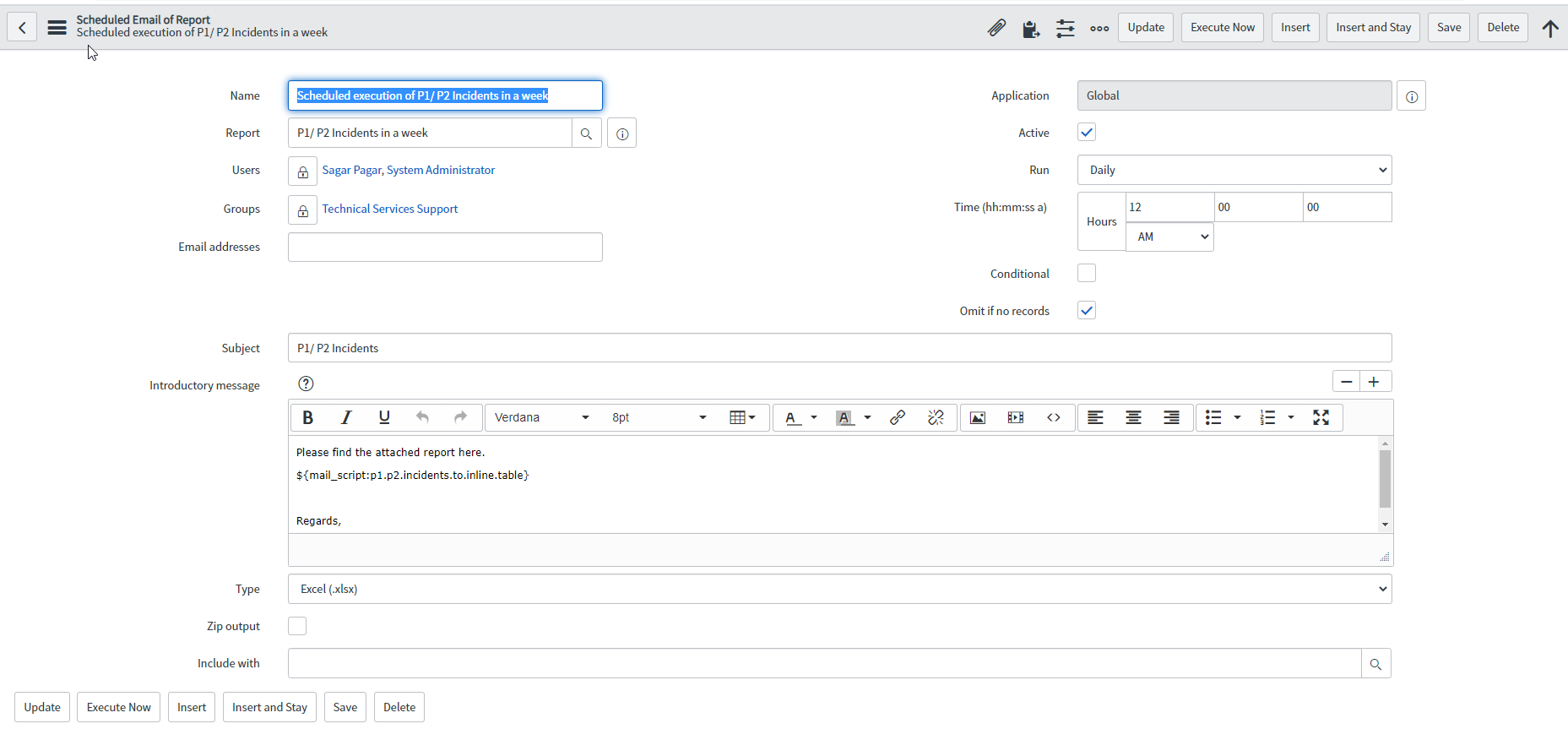
Task: Click the top Update button
Action: pyautogui.click(x=1146, y=27)
